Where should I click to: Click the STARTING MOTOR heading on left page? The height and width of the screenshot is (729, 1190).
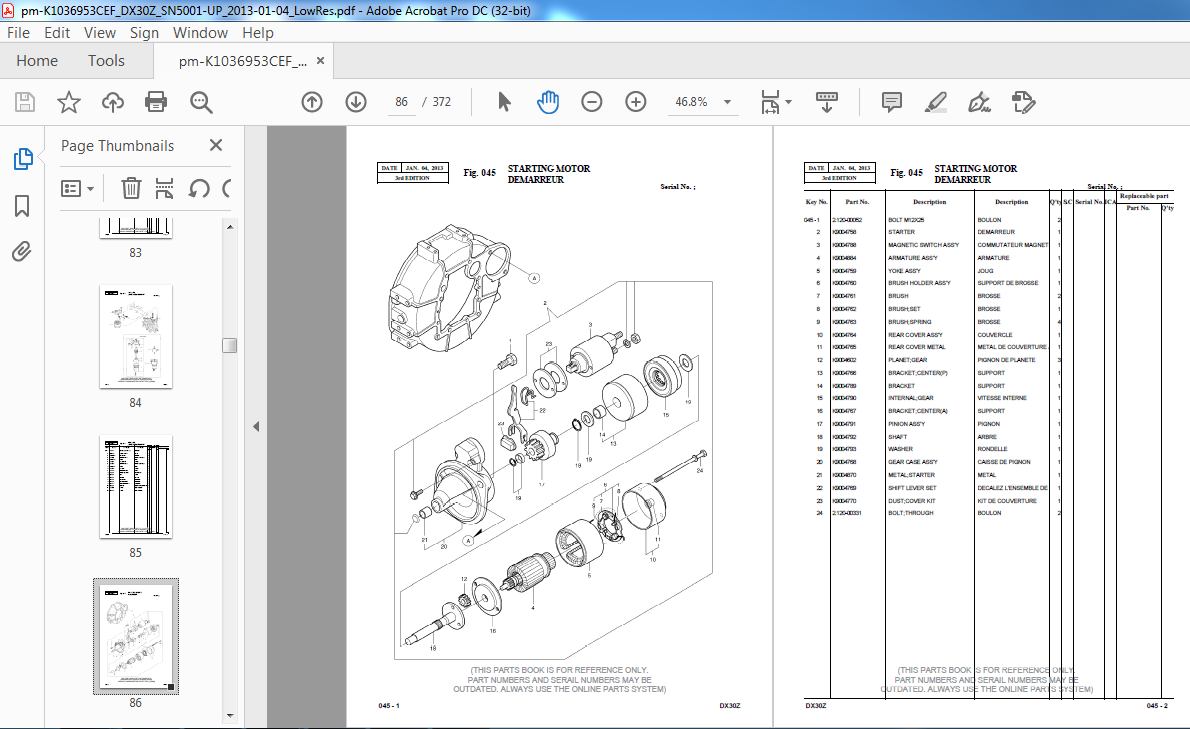(549, 168)
